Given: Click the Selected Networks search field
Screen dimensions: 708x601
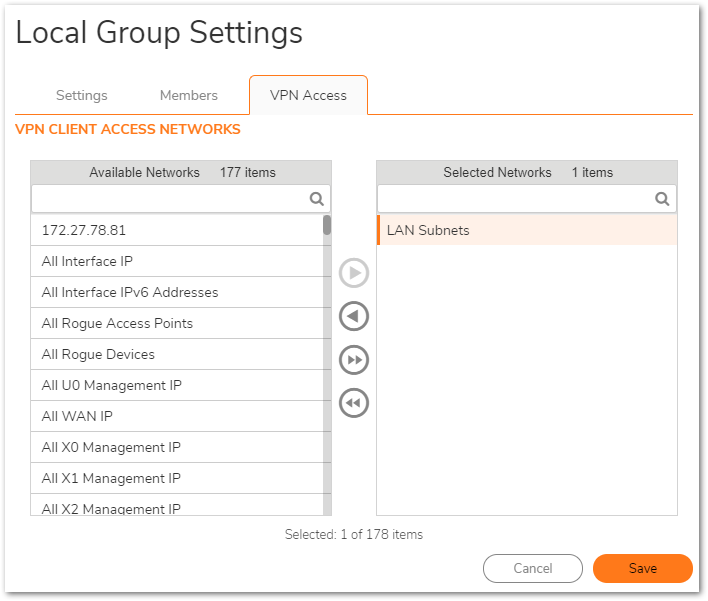Looking at the screenshot, I should (527, 199).
